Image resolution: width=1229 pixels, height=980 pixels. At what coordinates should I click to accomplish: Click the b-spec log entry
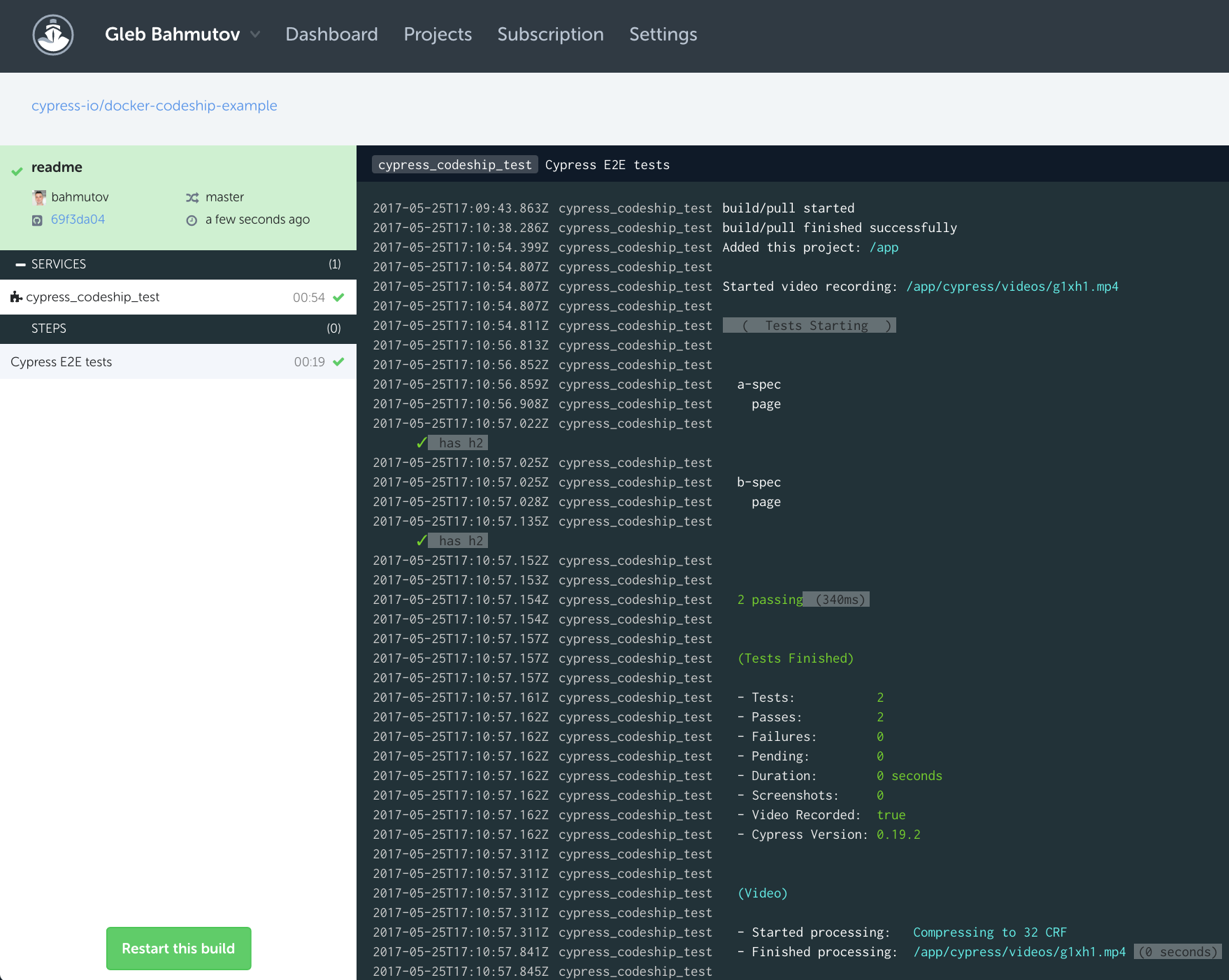pos(759,482)
